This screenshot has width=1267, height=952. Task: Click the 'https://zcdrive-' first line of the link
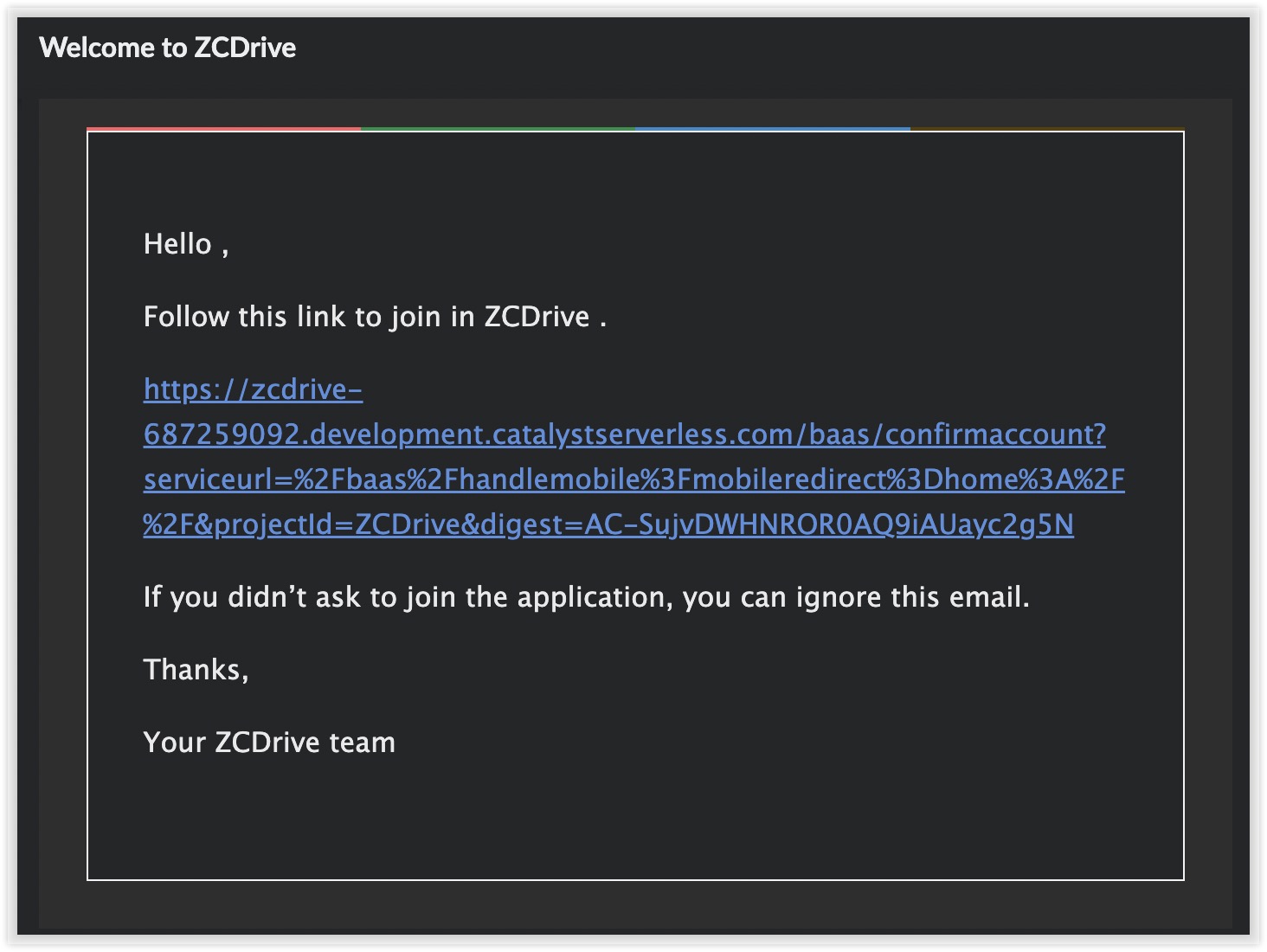click(253, 389)
